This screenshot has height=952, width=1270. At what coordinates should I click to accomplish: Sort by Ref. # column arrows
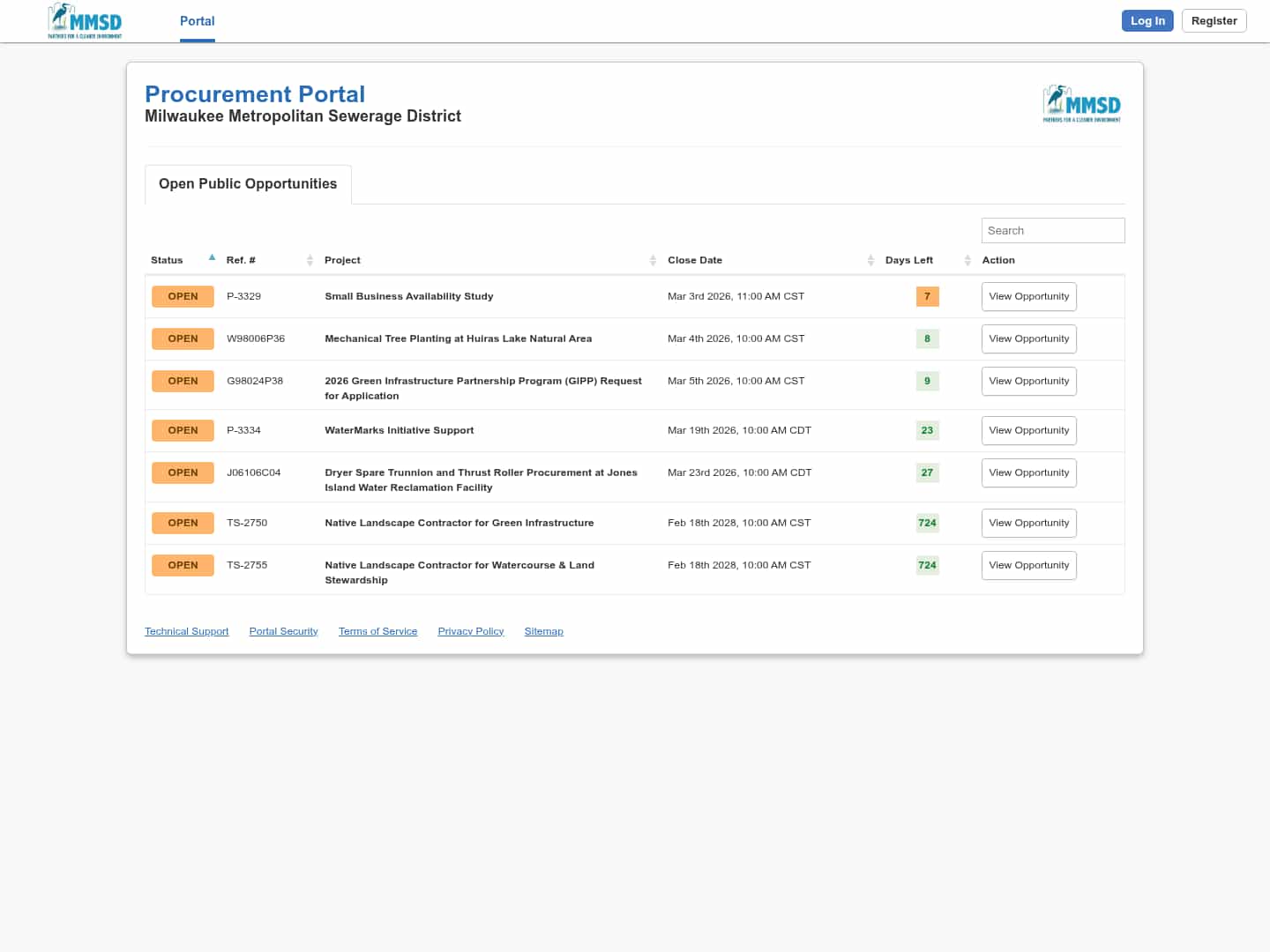[x=310, y=260]
